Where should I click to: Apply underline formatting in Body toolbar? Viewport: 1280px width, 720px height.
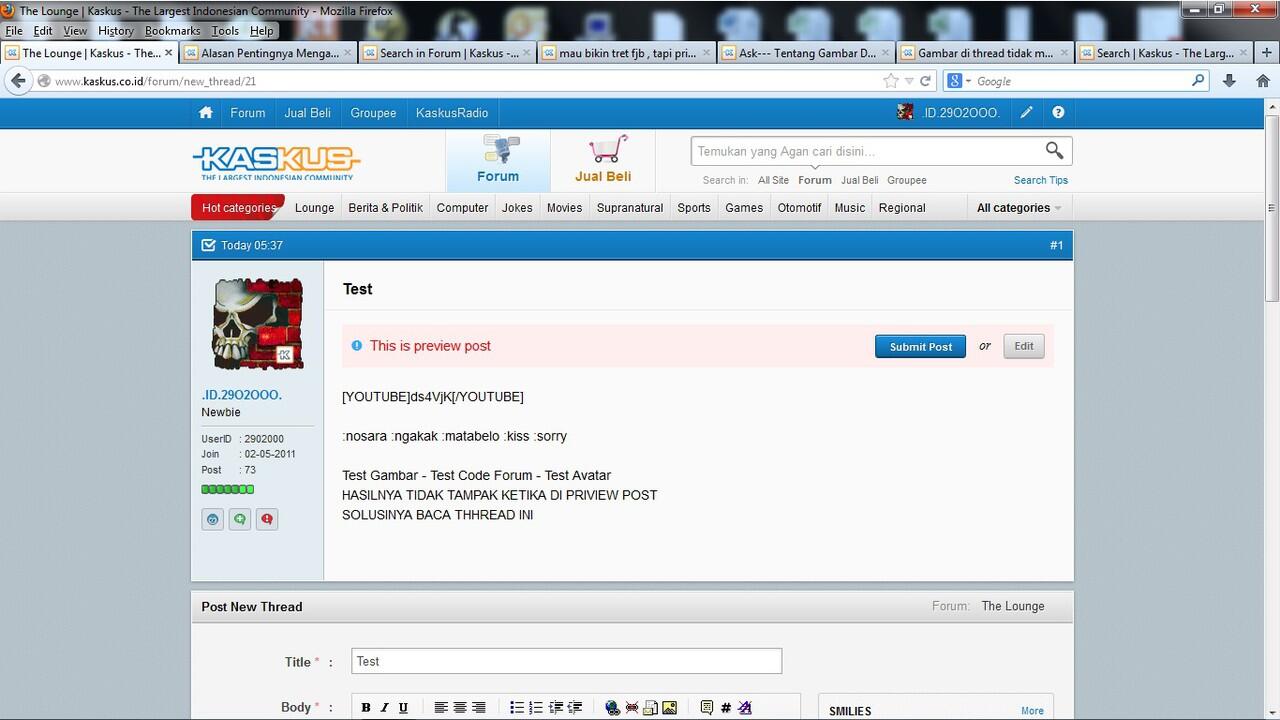click(403, 708)
